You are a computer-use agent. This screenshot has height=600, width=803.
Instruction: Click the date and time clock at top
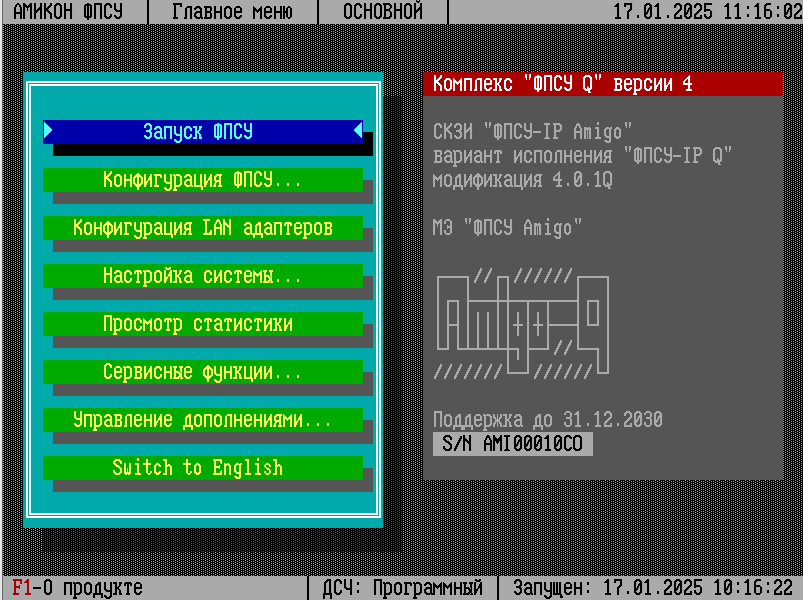(706, 12)
